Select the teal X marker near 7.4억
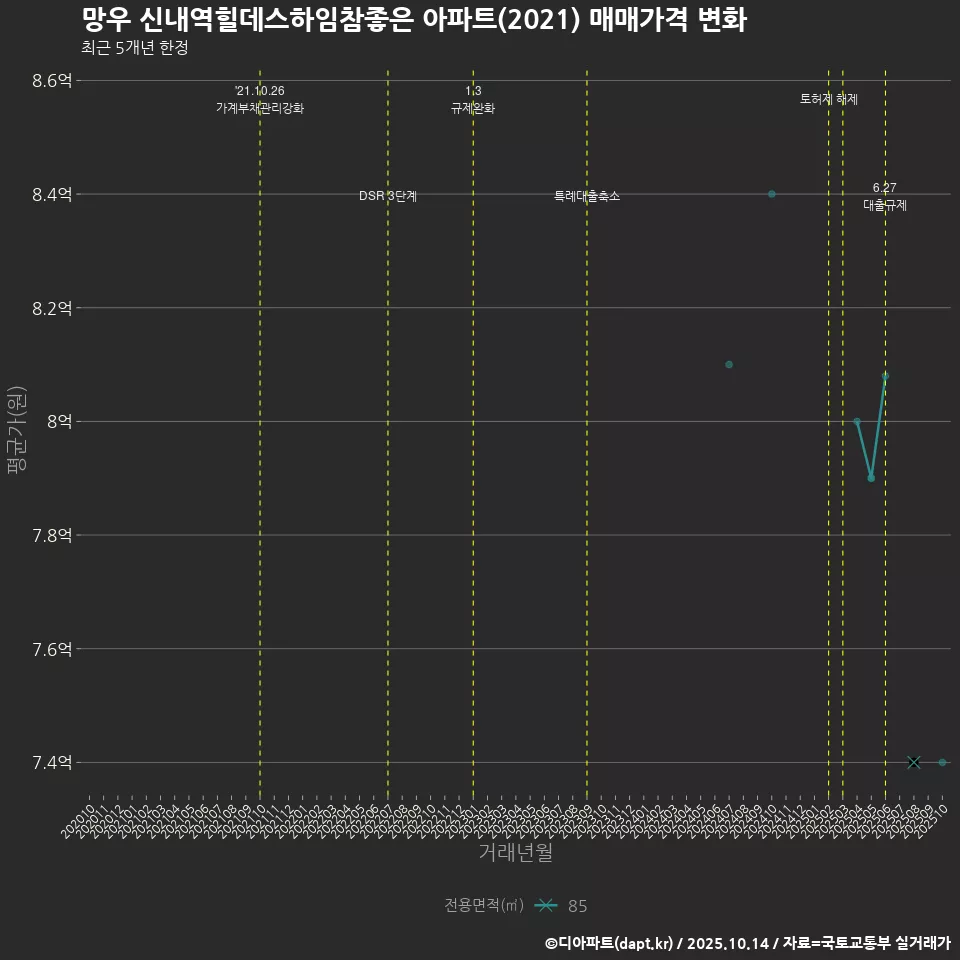960x960 pixels. [x=913, y=761]
